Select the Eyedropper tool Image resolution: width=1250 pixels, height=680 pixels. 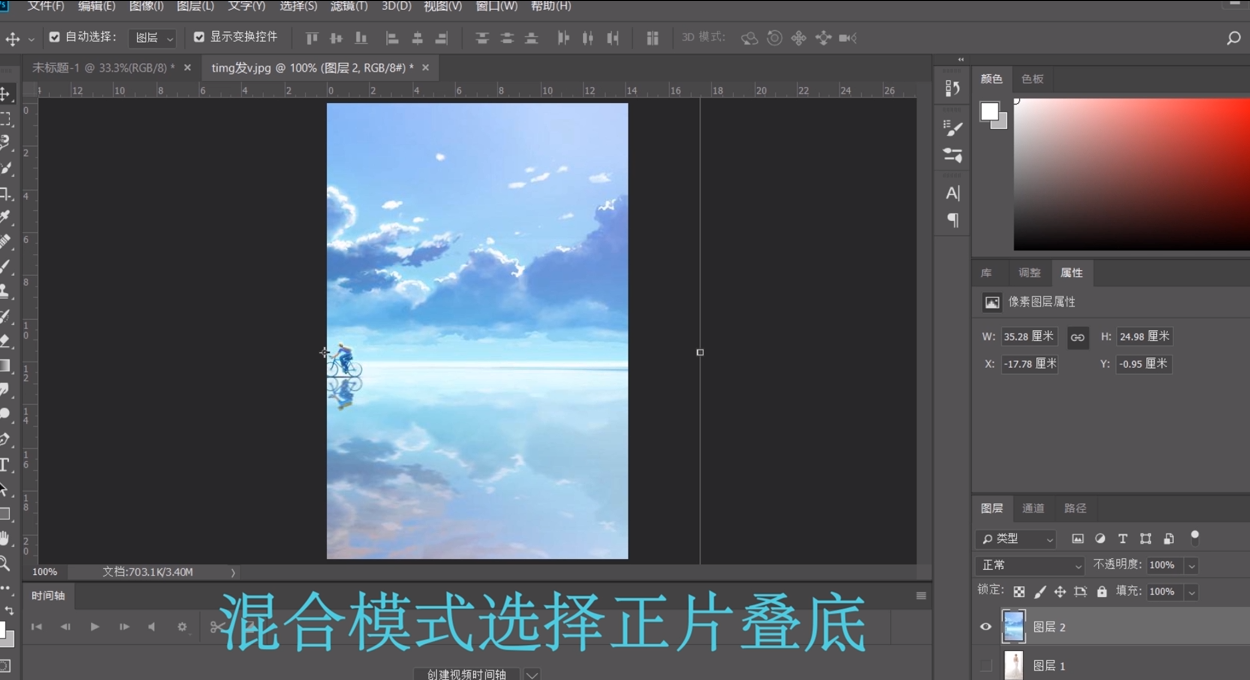6,217
